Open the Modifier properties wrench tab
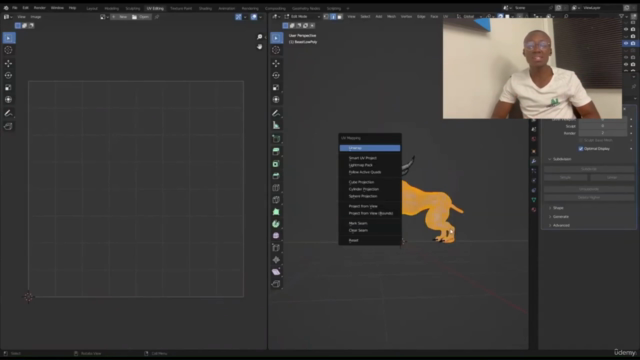The height and width of the screenshot is (360, 640). (x=534, y=161)
